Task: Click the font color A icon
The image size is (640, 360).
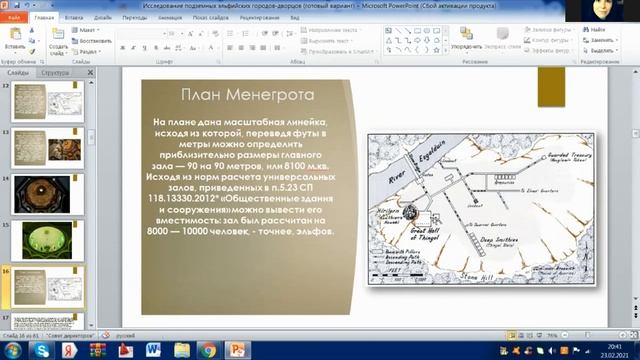Action: 211,48
